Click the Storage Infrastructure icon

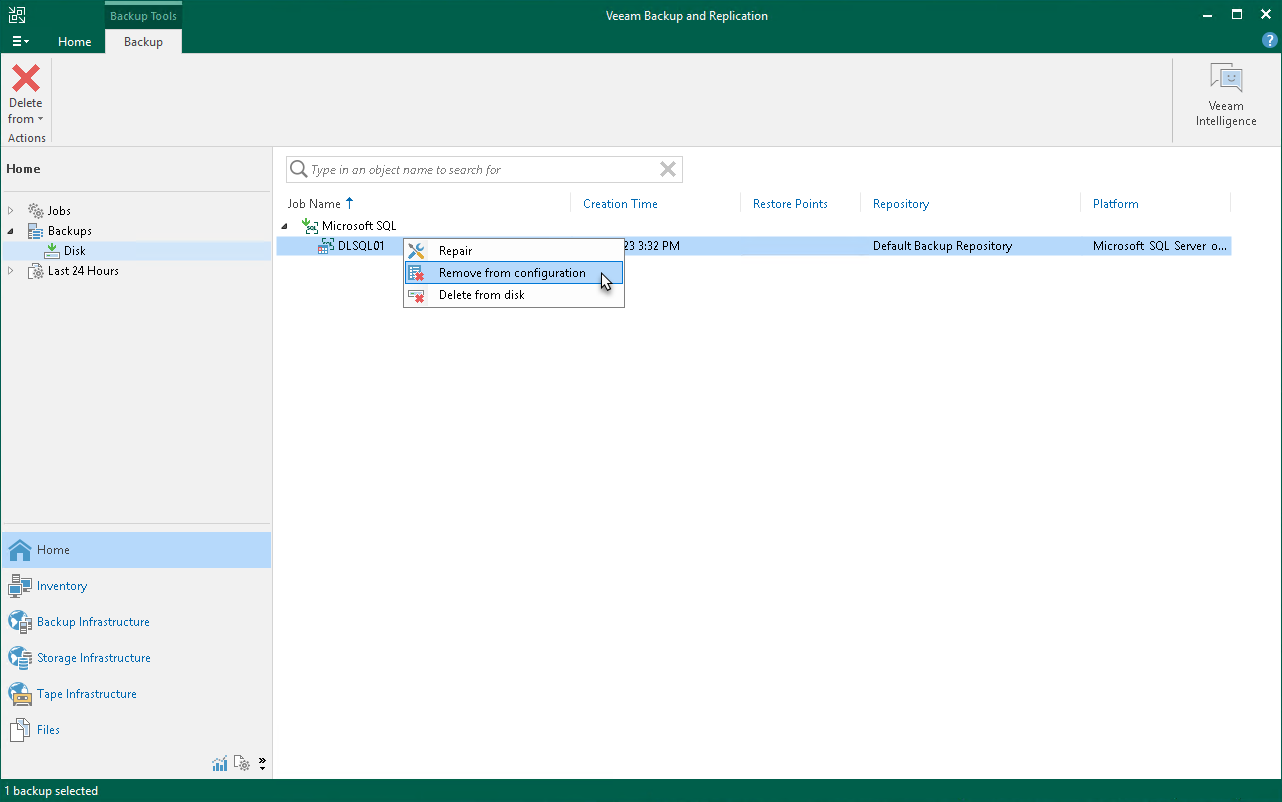point(20,658)
